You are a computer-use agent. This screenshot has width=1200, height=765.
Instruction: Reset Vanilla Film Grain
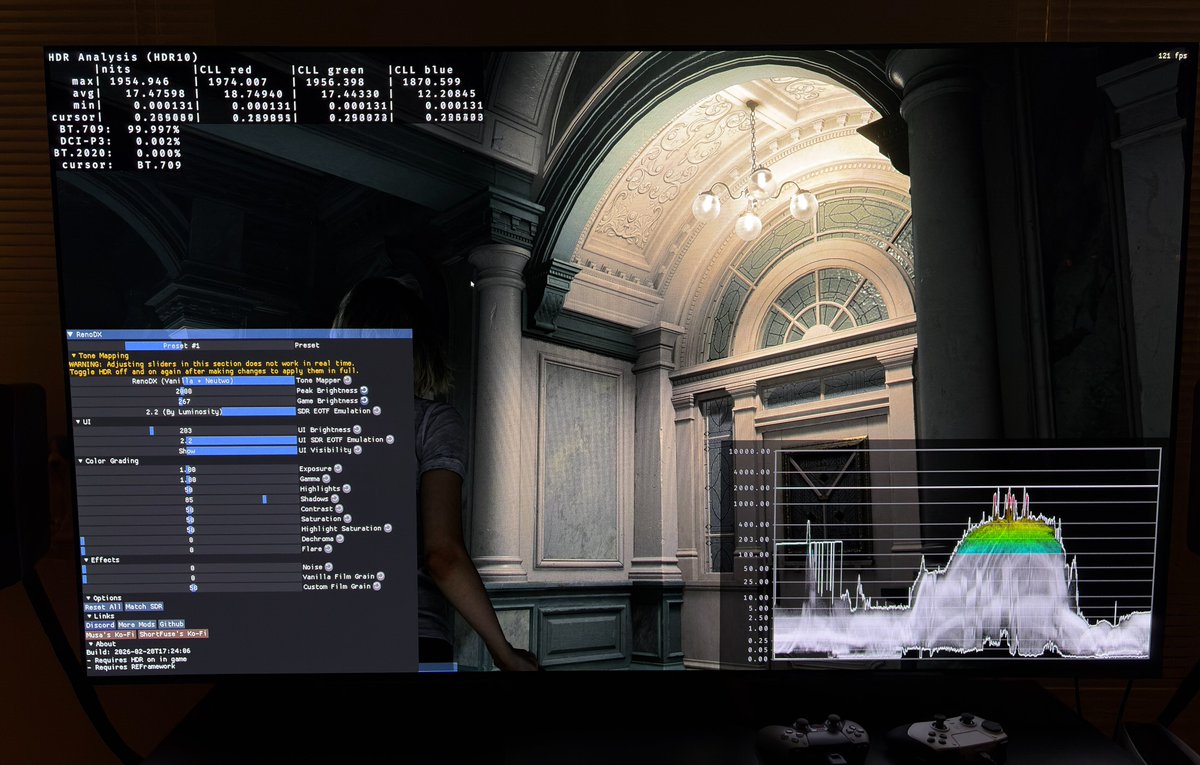[x=380, y=578]
